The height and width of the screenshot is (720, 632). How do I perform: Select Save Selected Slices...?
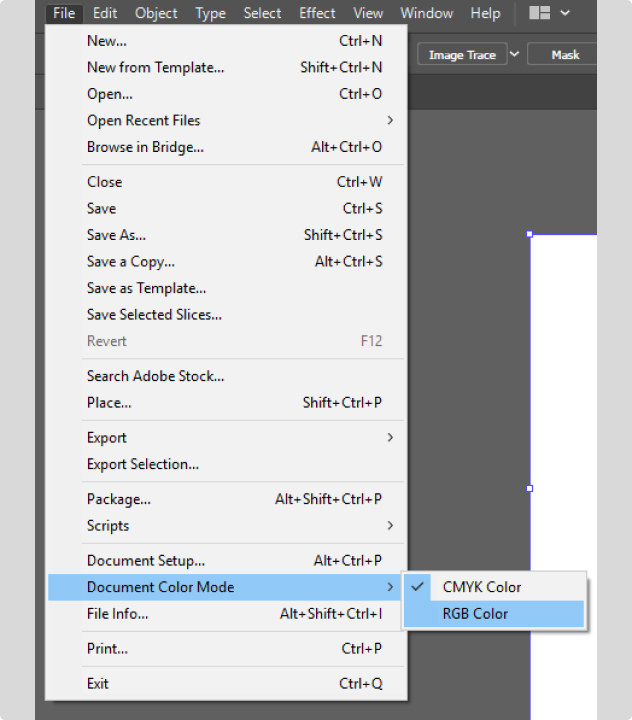pyautogui.click(x=227, y=315)
